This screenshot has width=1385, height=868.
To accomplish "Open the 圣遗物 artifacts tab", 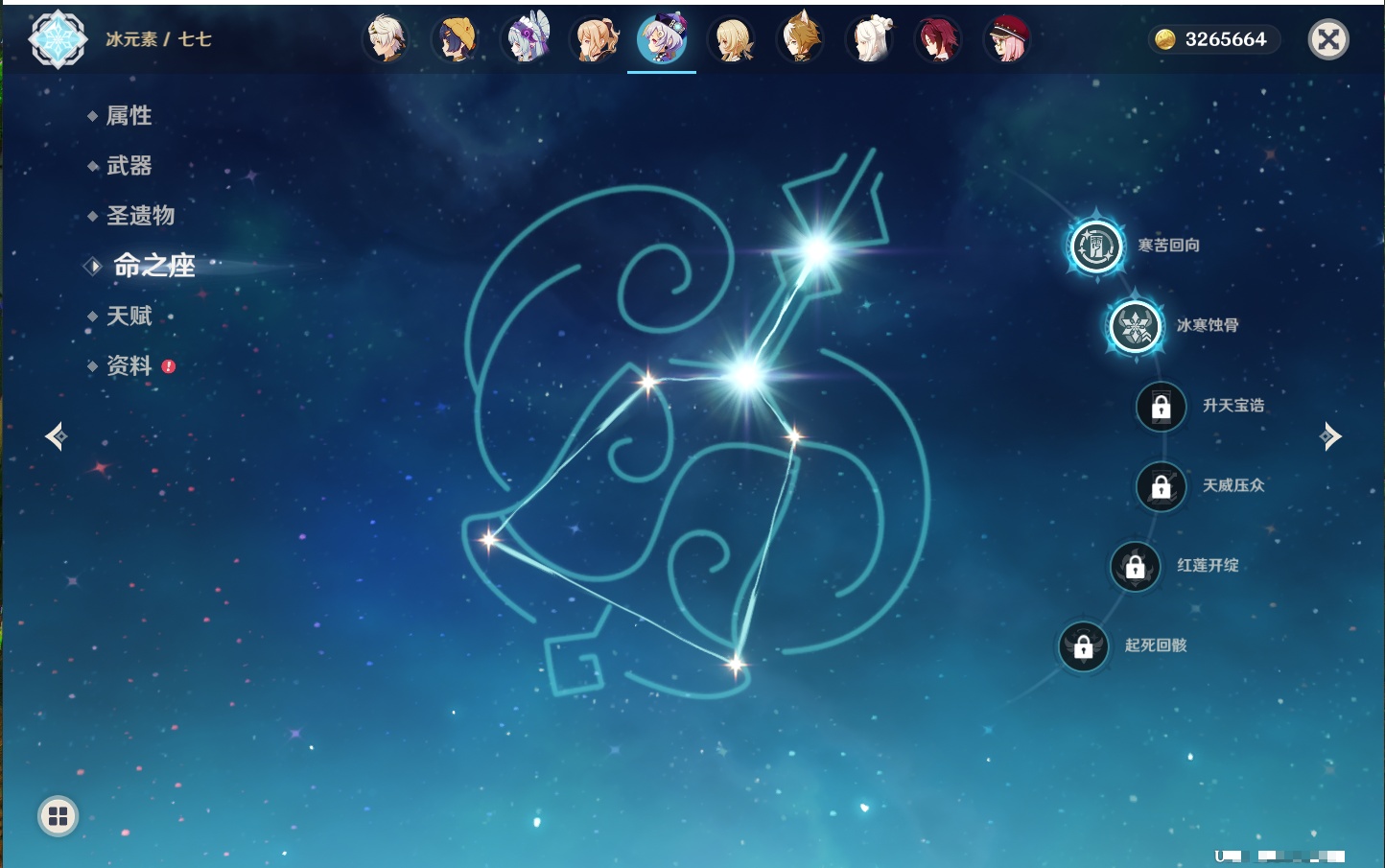I will pyautogui.click(x=140, y=216).
